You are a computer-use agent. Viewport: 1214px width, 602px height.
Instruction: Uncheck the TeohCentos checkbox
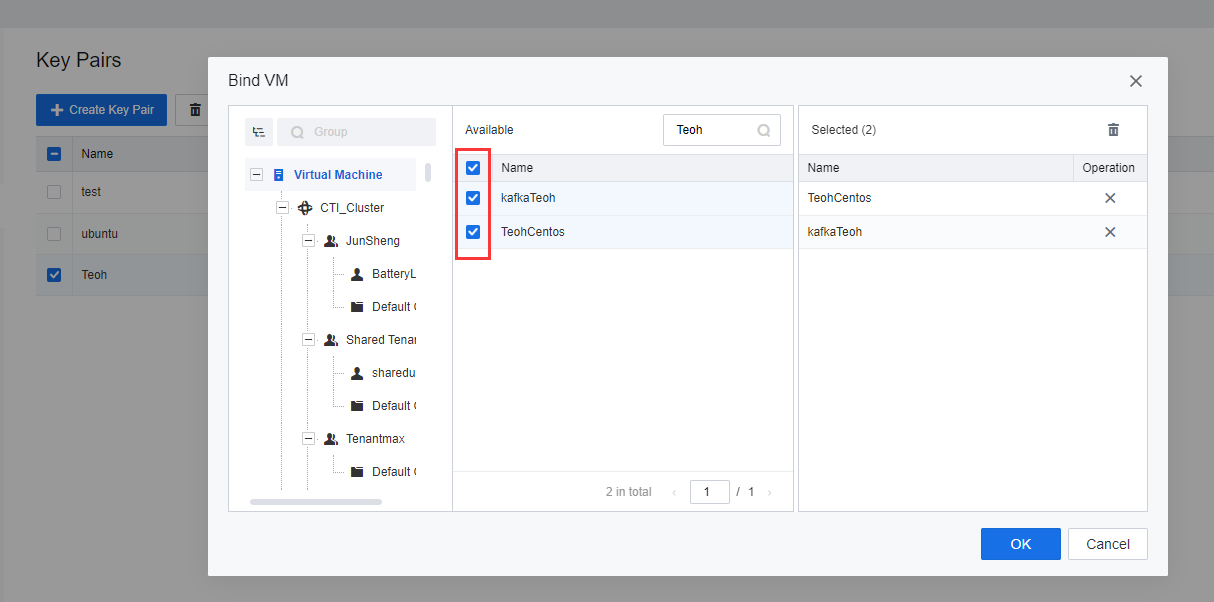pos(473,232)
